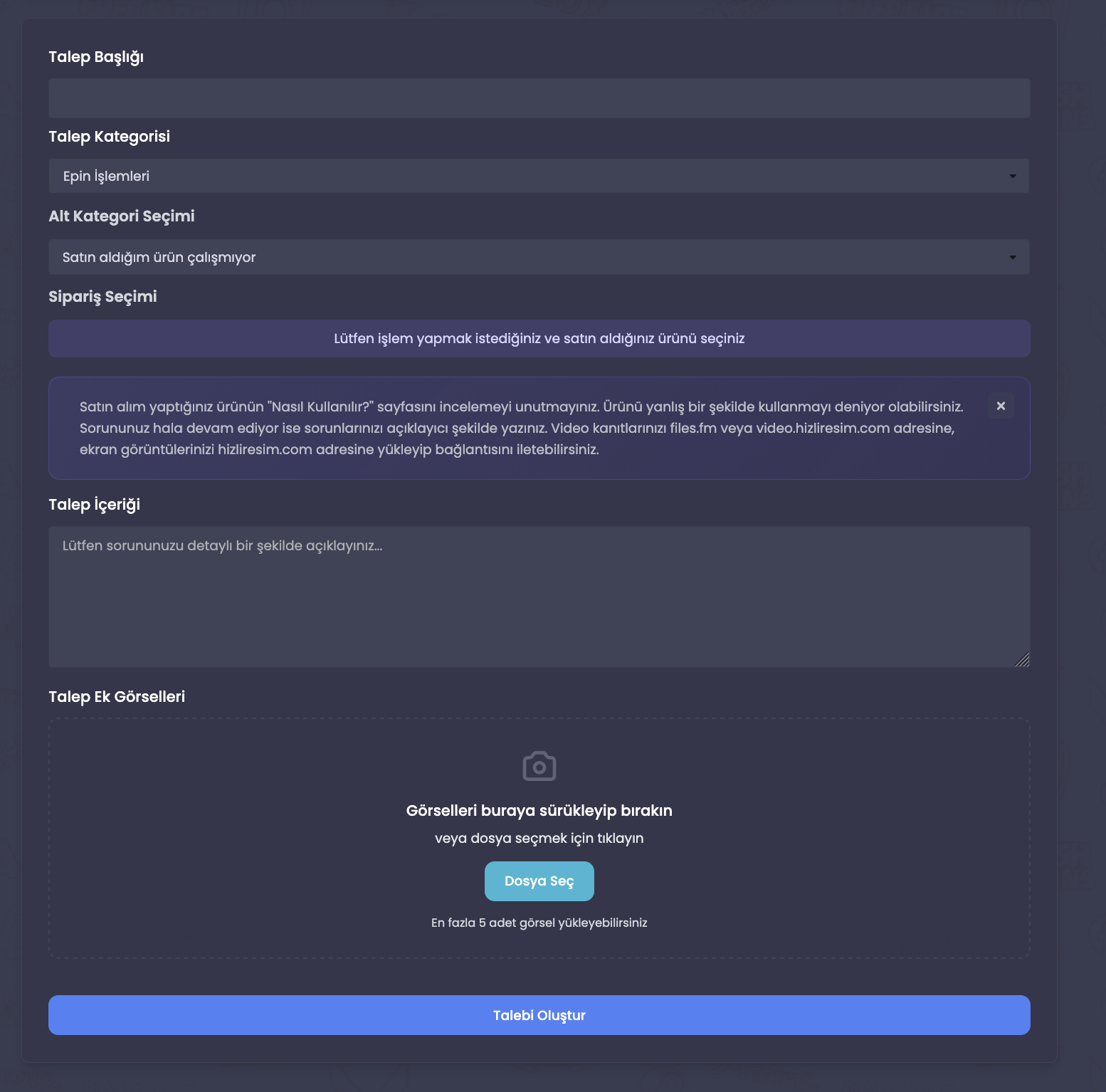Dismiss the info notice with the X icon

pyautogui.click(x=1001, y=406)
